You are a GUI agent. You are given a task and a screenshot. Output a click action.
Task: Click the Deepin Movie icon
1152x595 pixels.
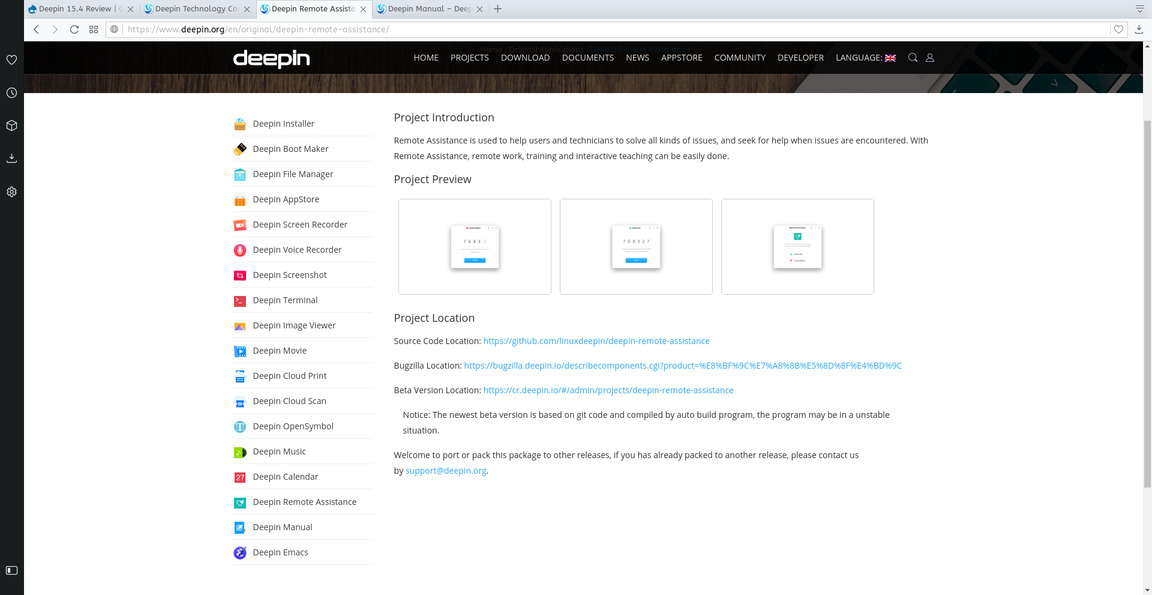point(240,351)
